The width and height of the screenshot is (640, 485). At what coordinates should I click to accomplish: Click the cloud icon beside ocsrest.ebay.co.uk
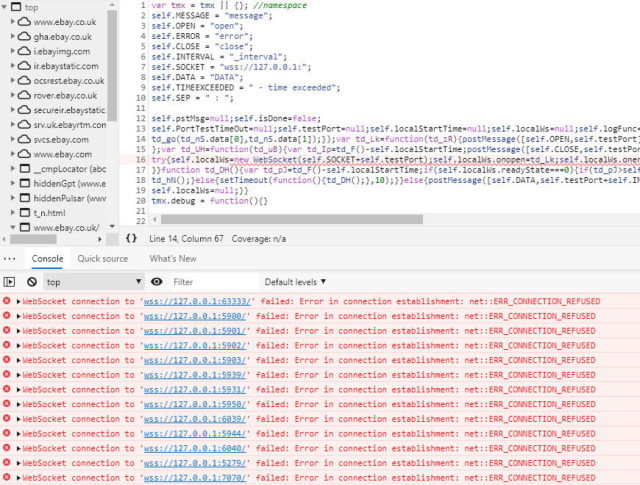point(24,80)
